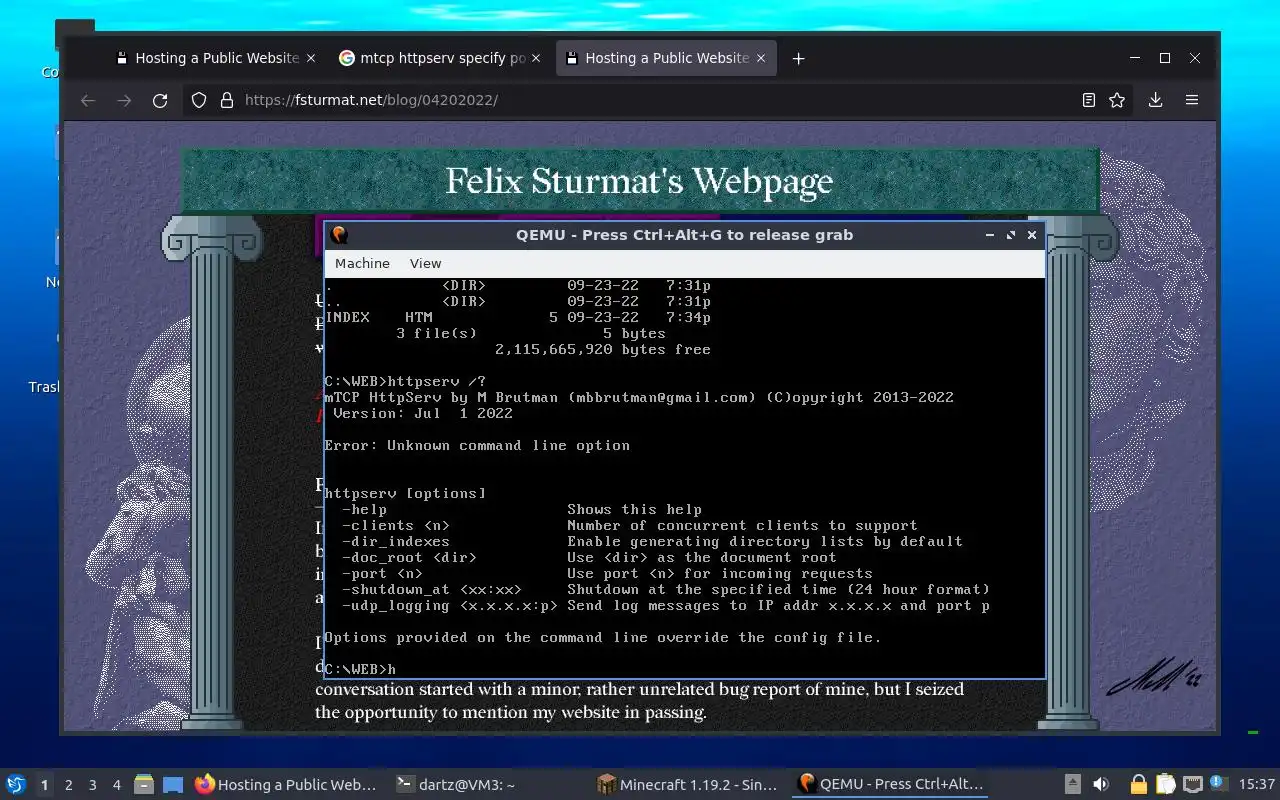Close the active Hosting a Public Website tab
The image size is (1280, 800).
click(x=761, y=58)
